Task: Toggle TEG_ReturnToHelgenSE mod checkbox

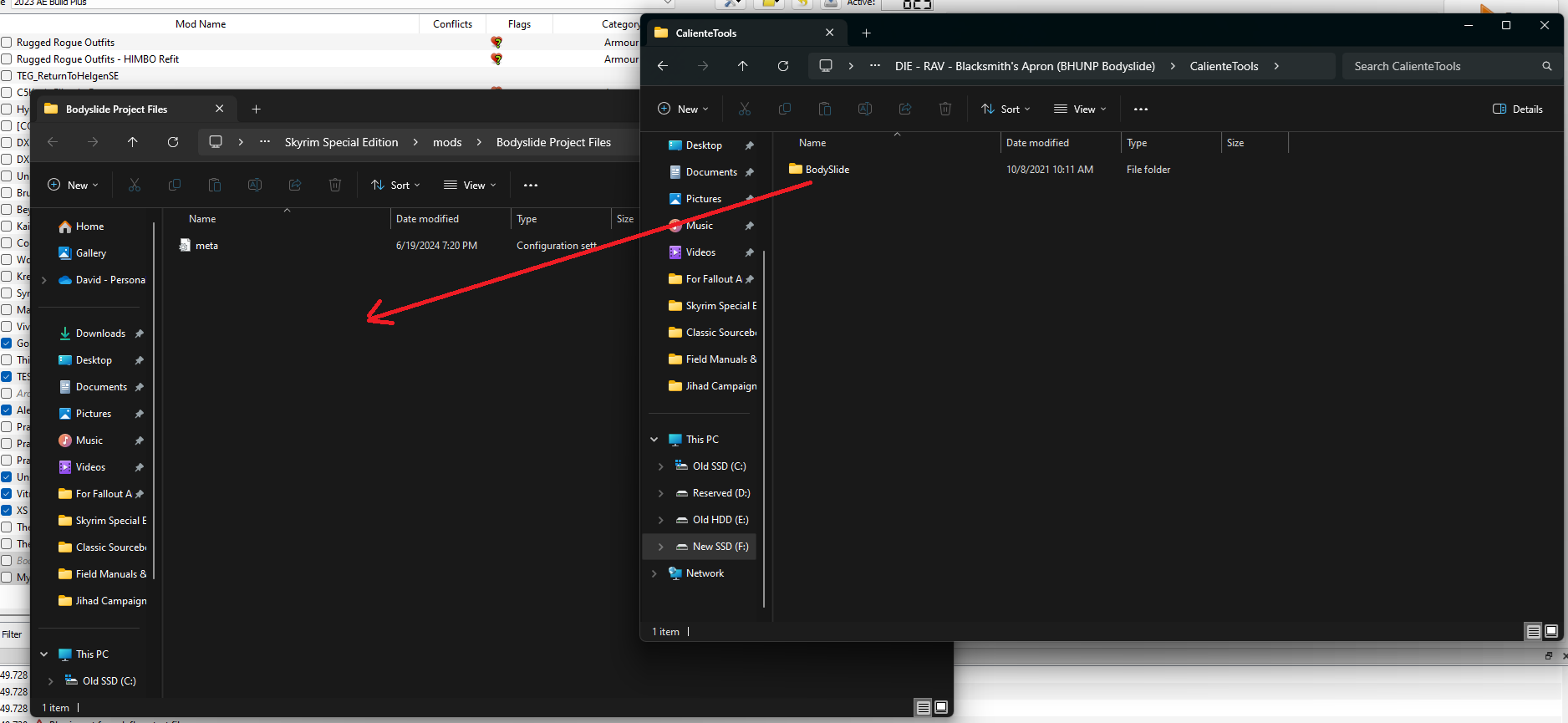Action: pos(7,76)
